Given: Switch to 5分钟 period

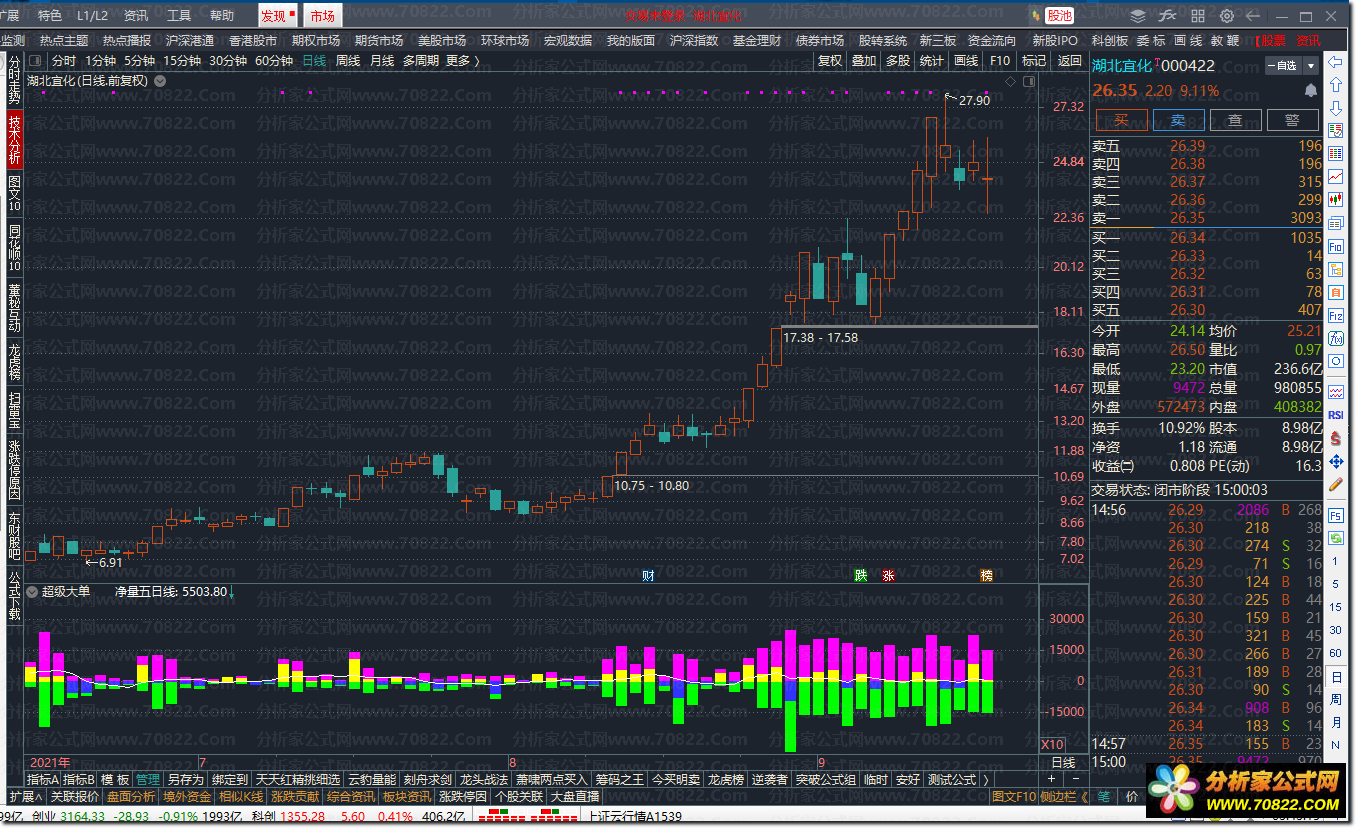Looking at the screenshot, I should [x=139, y=60].
